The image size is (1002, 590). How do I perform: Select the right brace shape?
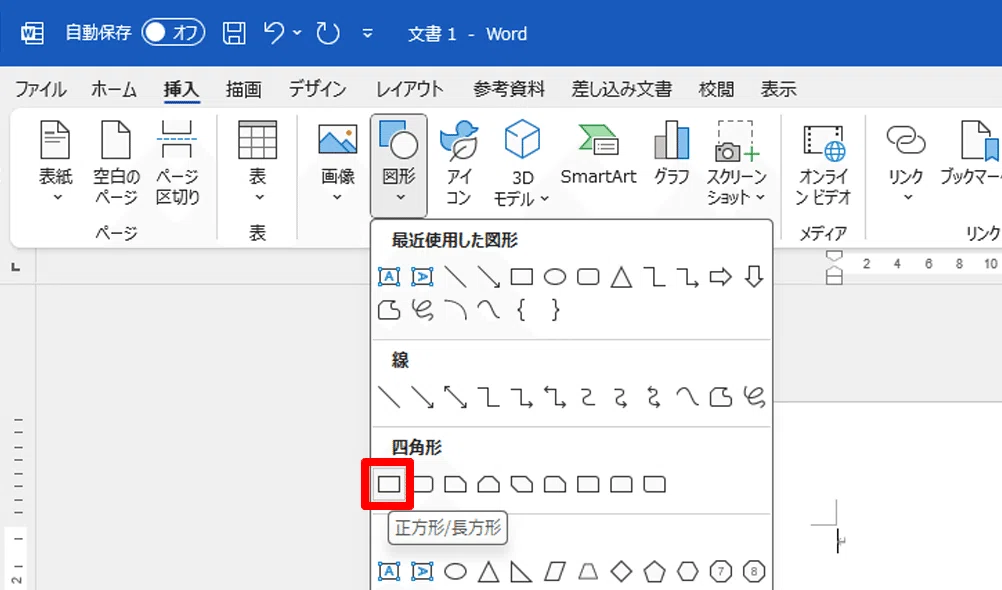click(555, 310)
